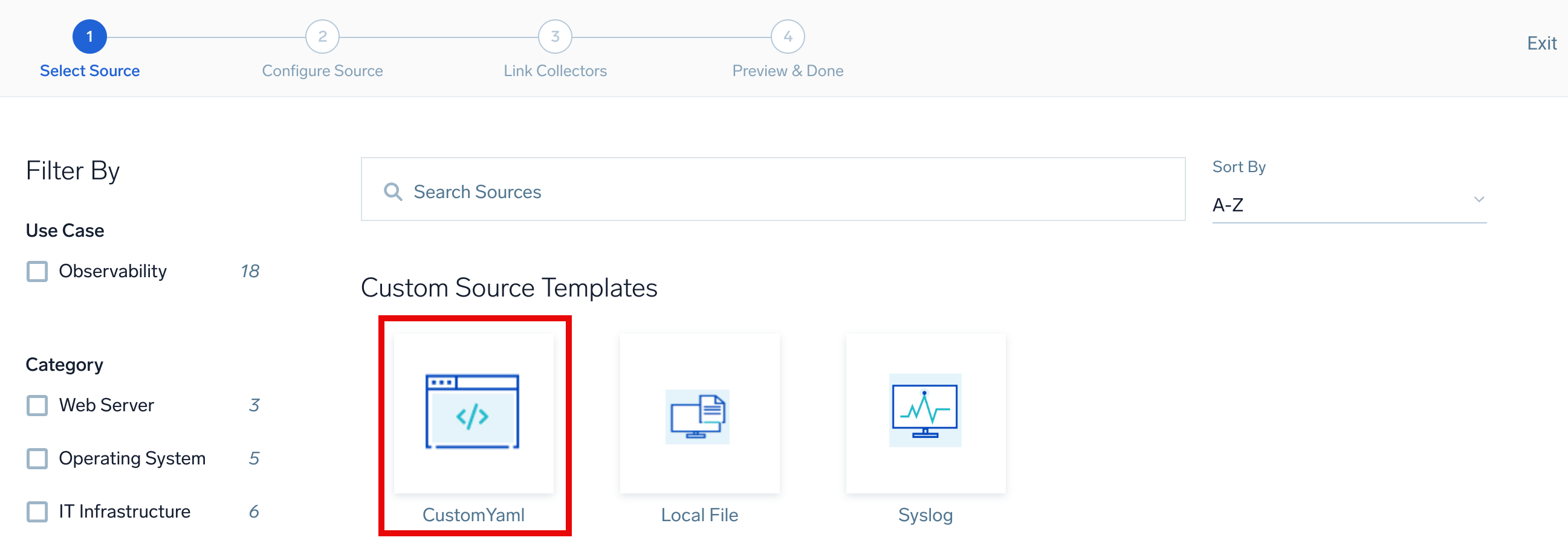Select the CustomYaml source template icon
The width and height of the screenshot is (1568, 552).
click(x=472, y=412)
